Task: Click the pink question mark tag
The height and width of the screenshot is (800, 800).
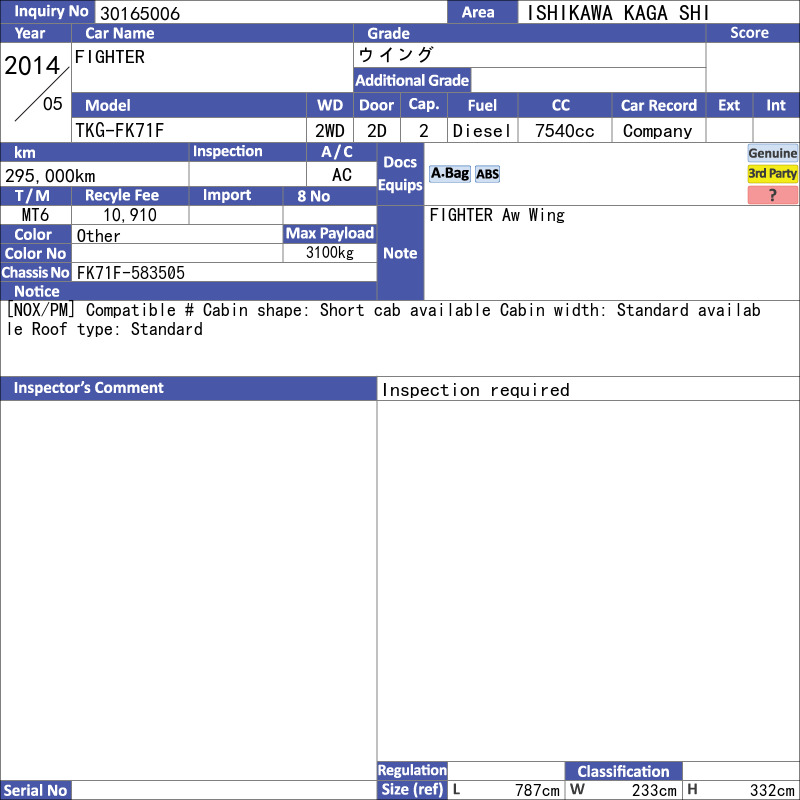Action: click(x=772, y=195)
